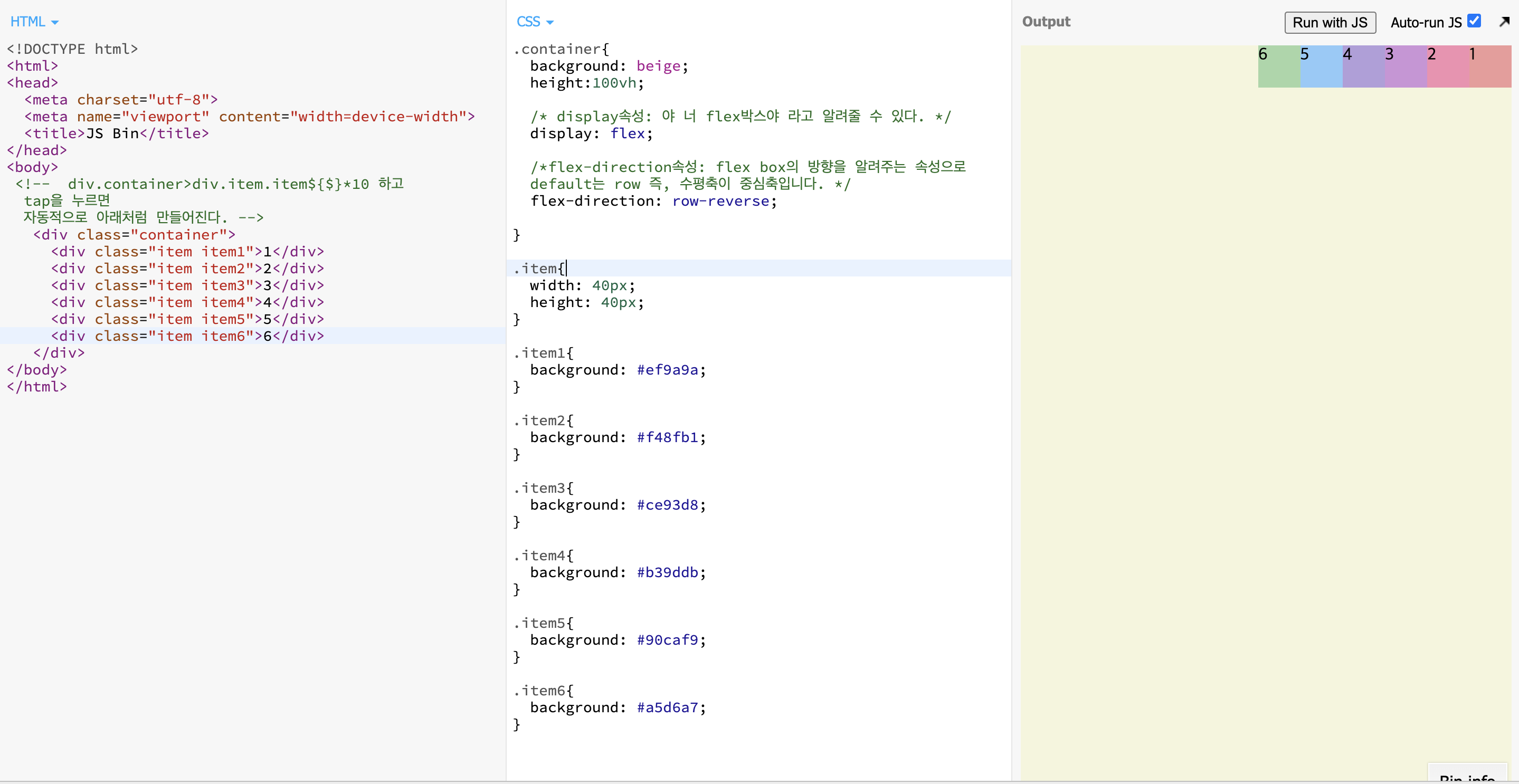
Task: Click the item1 div line in HTML
Action: (x=187, y=252)
